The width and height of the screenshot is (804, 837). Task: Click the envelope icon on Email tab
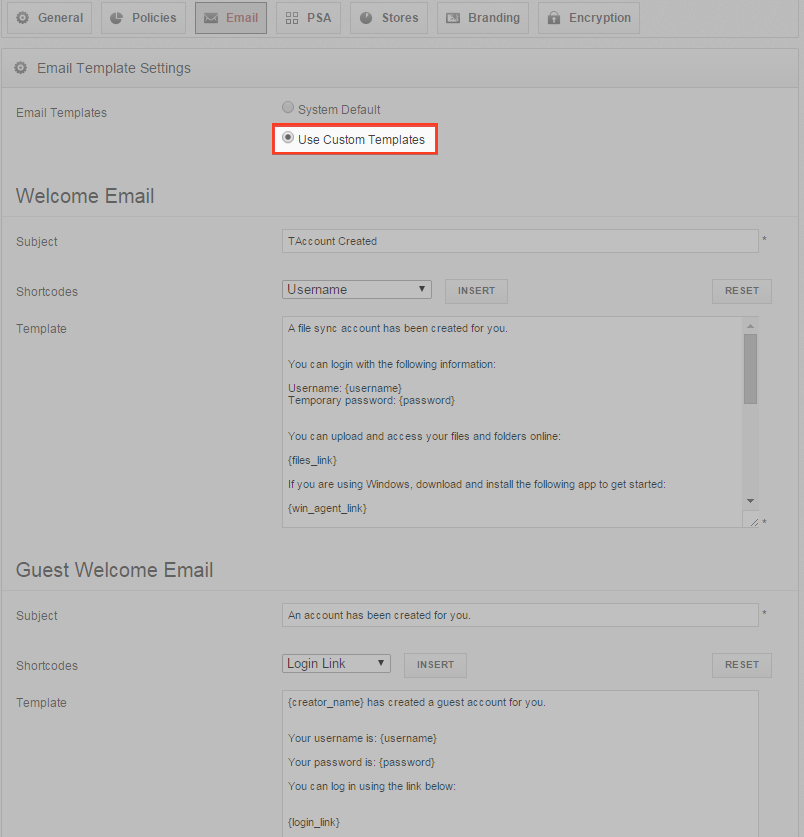coord(211,18)
